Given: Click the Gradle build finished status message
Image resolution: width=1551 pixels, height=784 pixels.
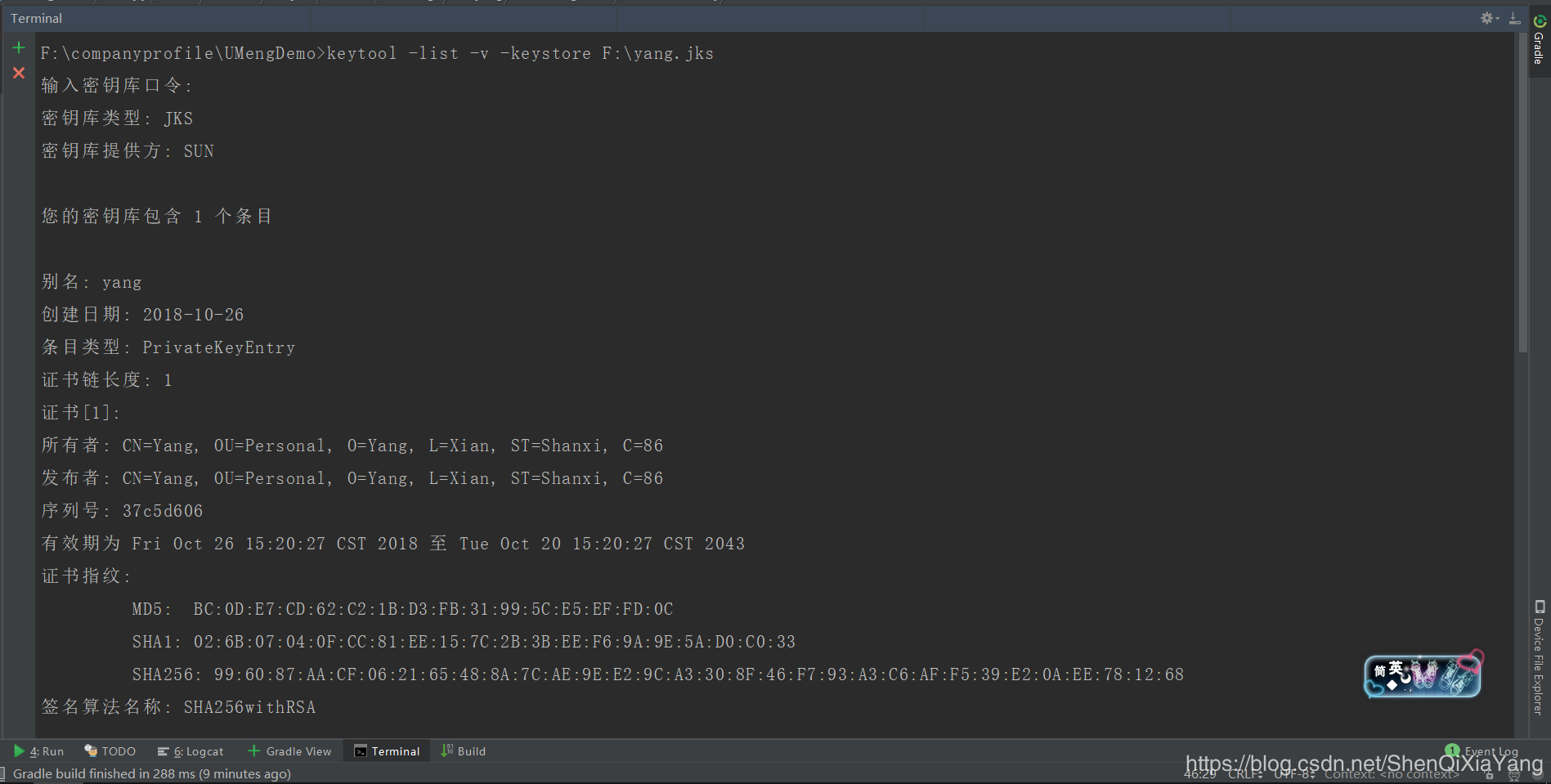Looking at the screenshot, I should tap(152, 774).
